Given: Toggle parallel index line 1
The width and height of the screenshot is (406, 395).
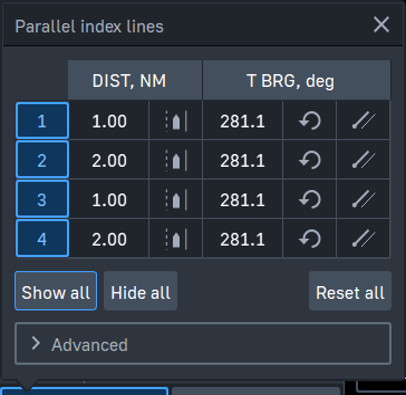Looking at the screenshot, I should pyautogui.click(x=42, y=121).
